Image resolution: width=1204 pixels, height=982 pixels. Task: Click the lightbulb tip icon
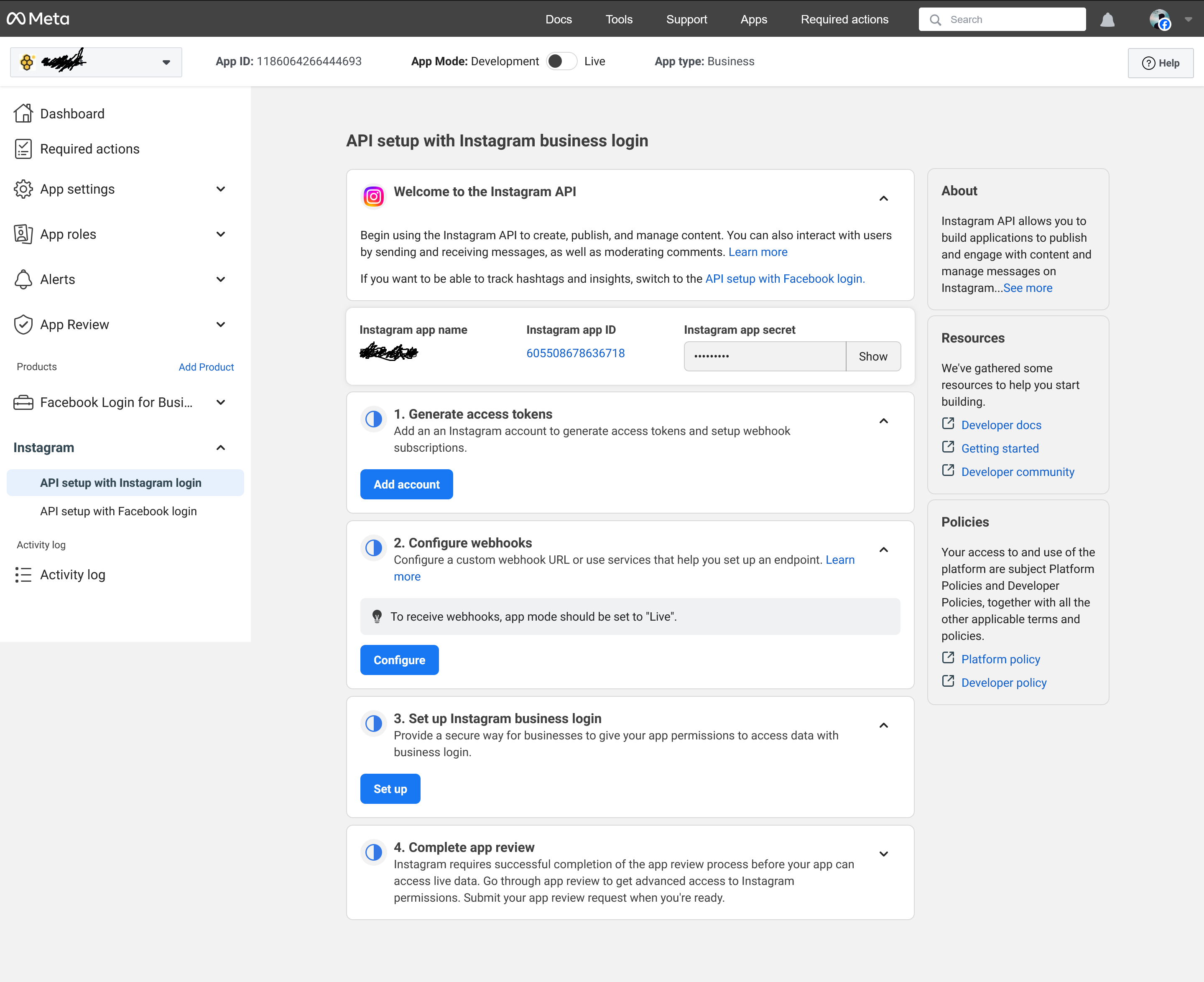point(377,616)
